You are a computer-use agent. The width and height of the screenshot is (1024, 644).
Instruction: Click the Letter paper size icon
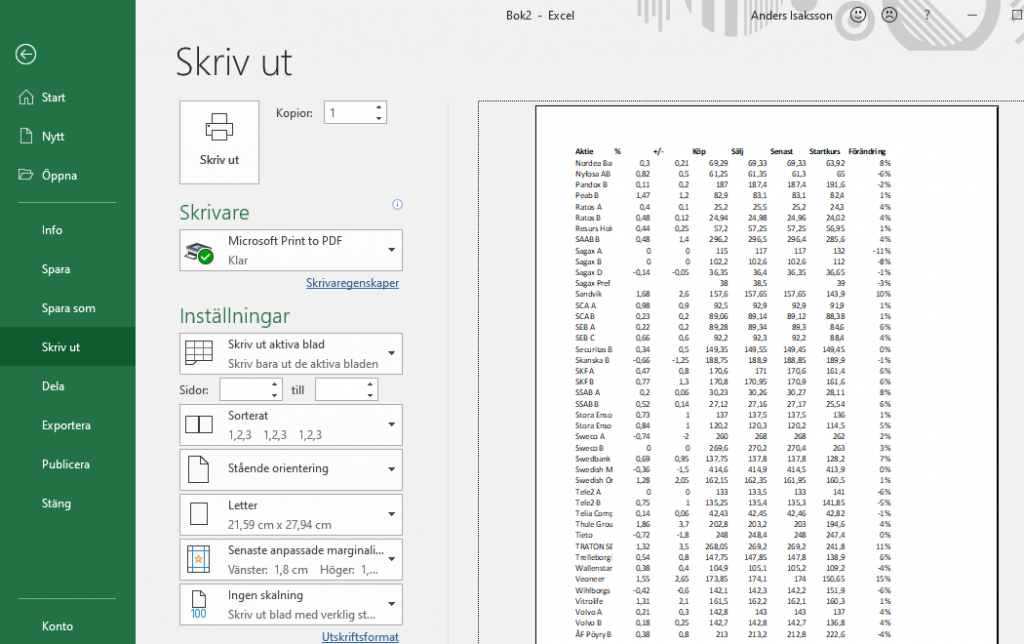coord(199,514)
